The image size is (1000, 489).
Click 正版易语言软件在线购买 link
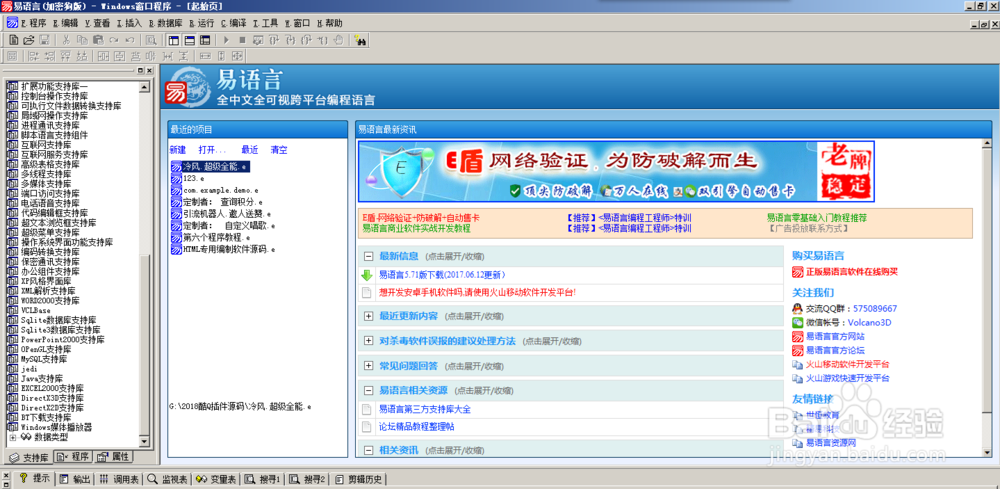tap(851, 272)
